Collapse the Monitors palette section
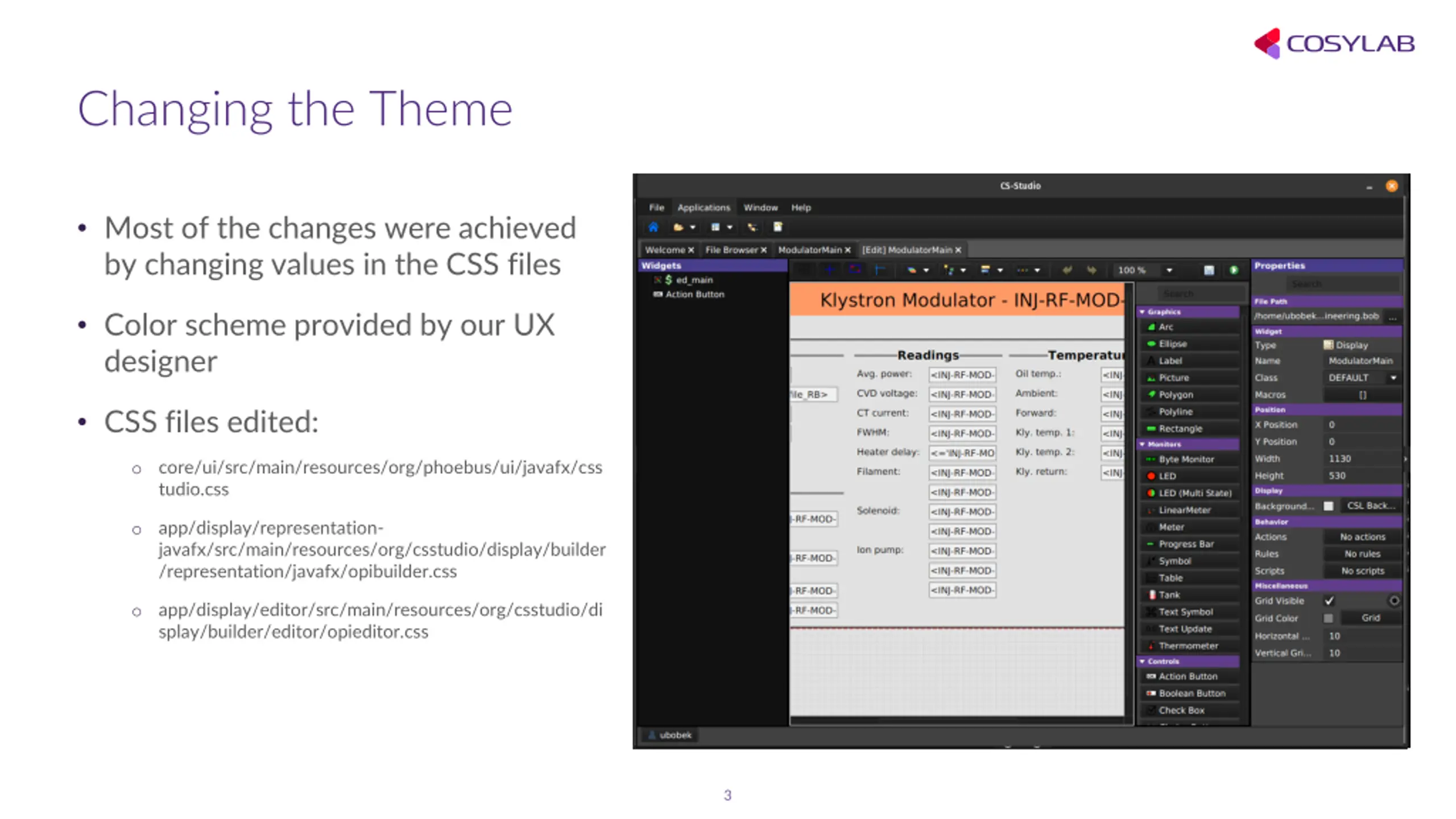This screenshot has height=819, width=1456. point(1142,445)
